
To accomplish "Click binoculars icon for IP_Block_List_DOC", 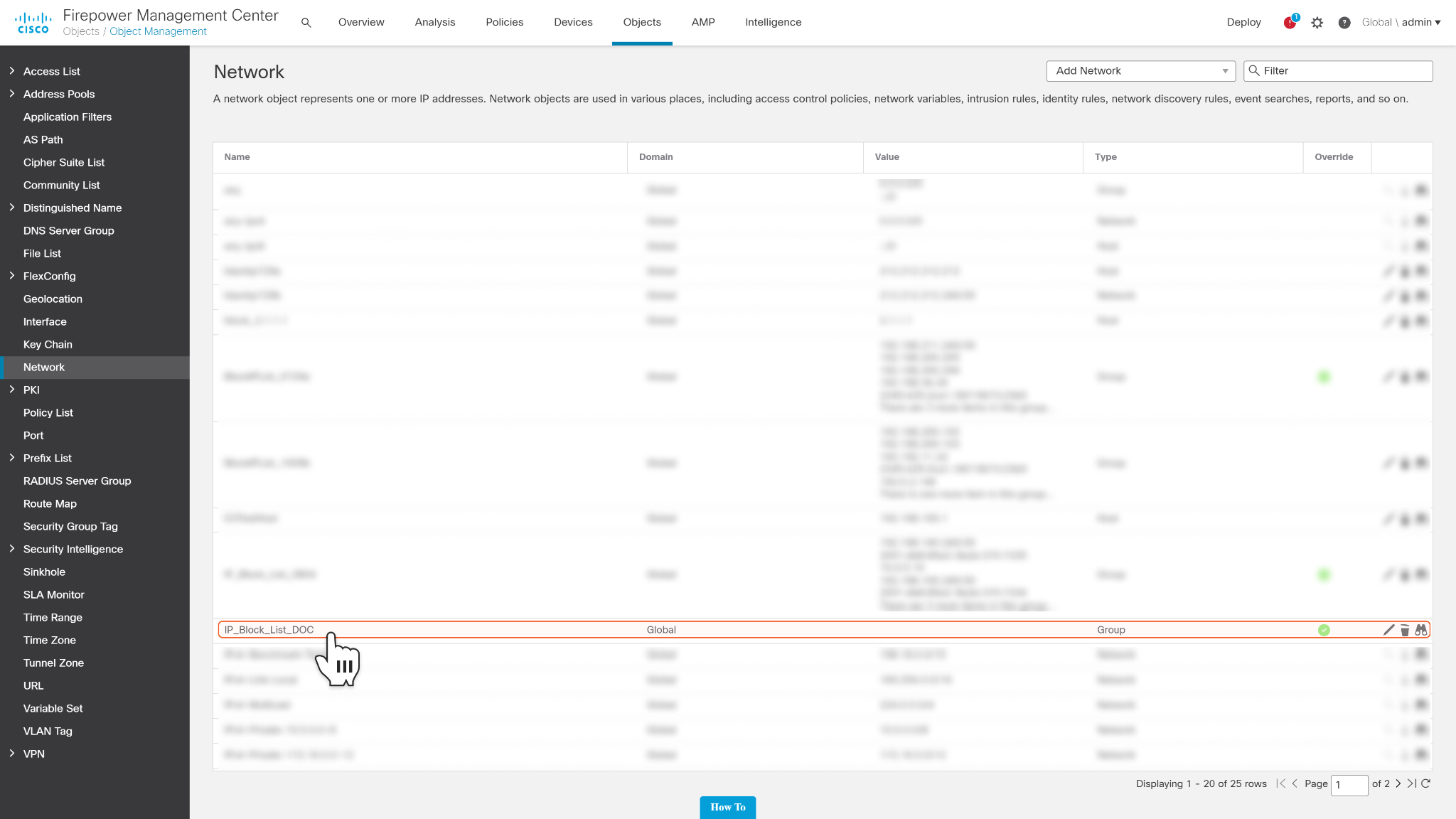I will [x=1421, y=630].
